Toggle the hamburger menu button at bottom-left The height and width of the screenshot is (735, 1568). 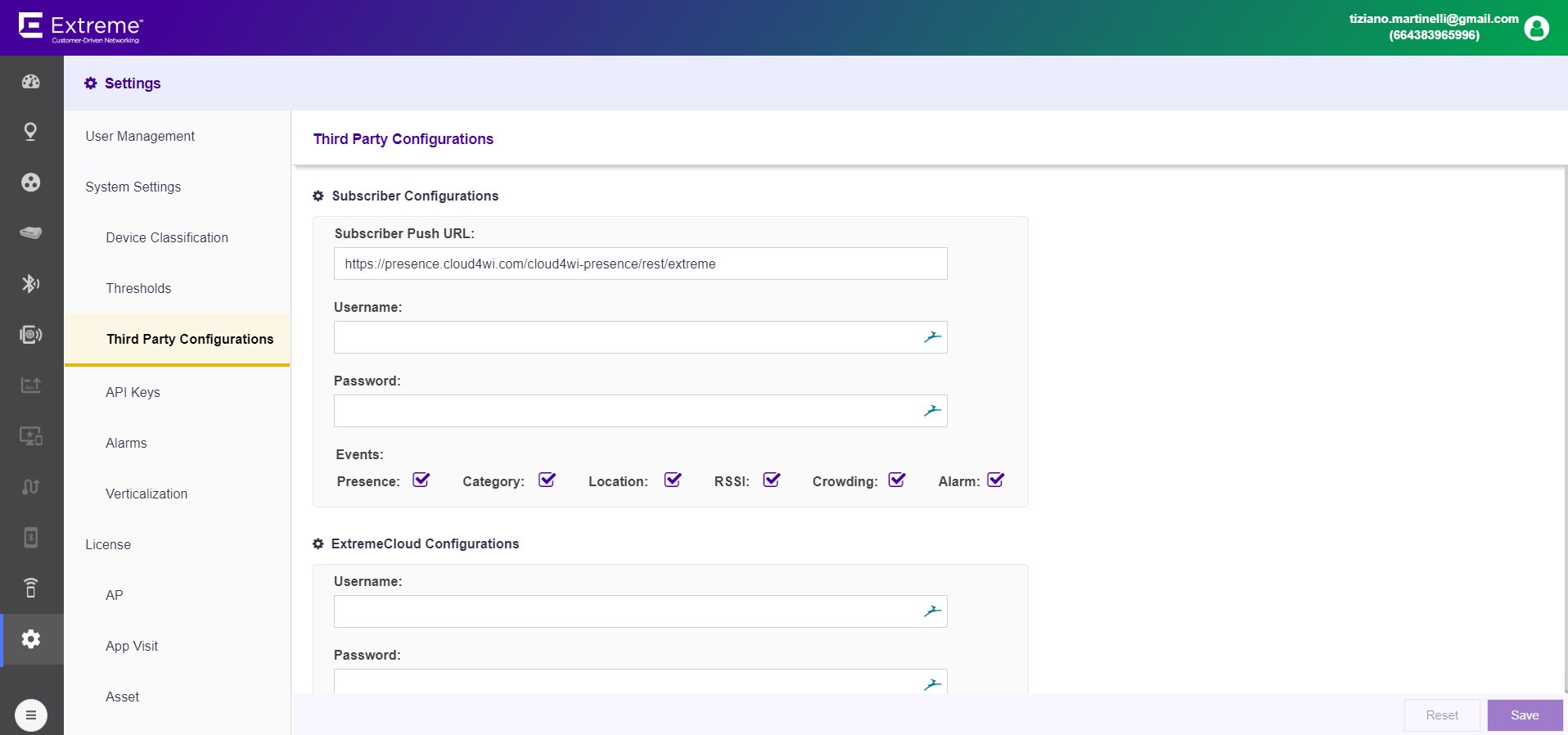pyautogui.click(x=31, y=715)
